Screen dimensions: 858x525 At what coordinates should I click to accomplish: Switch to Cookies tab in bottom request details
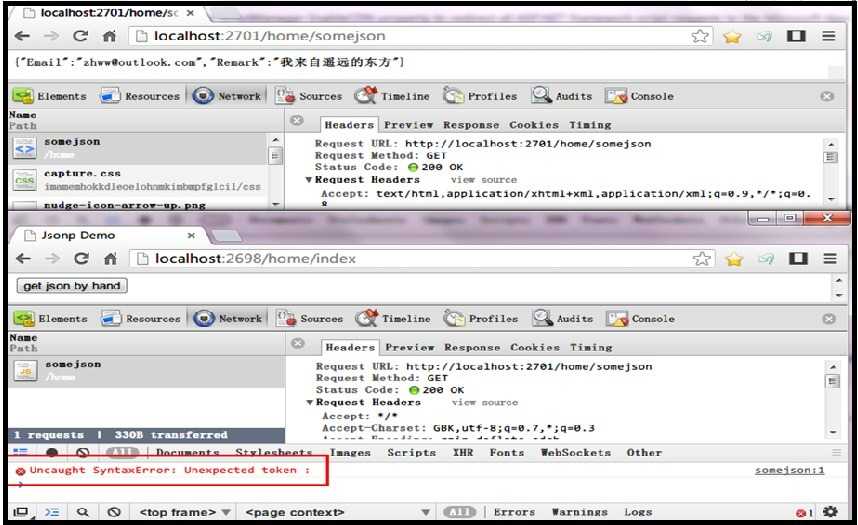tap(535, 347)
